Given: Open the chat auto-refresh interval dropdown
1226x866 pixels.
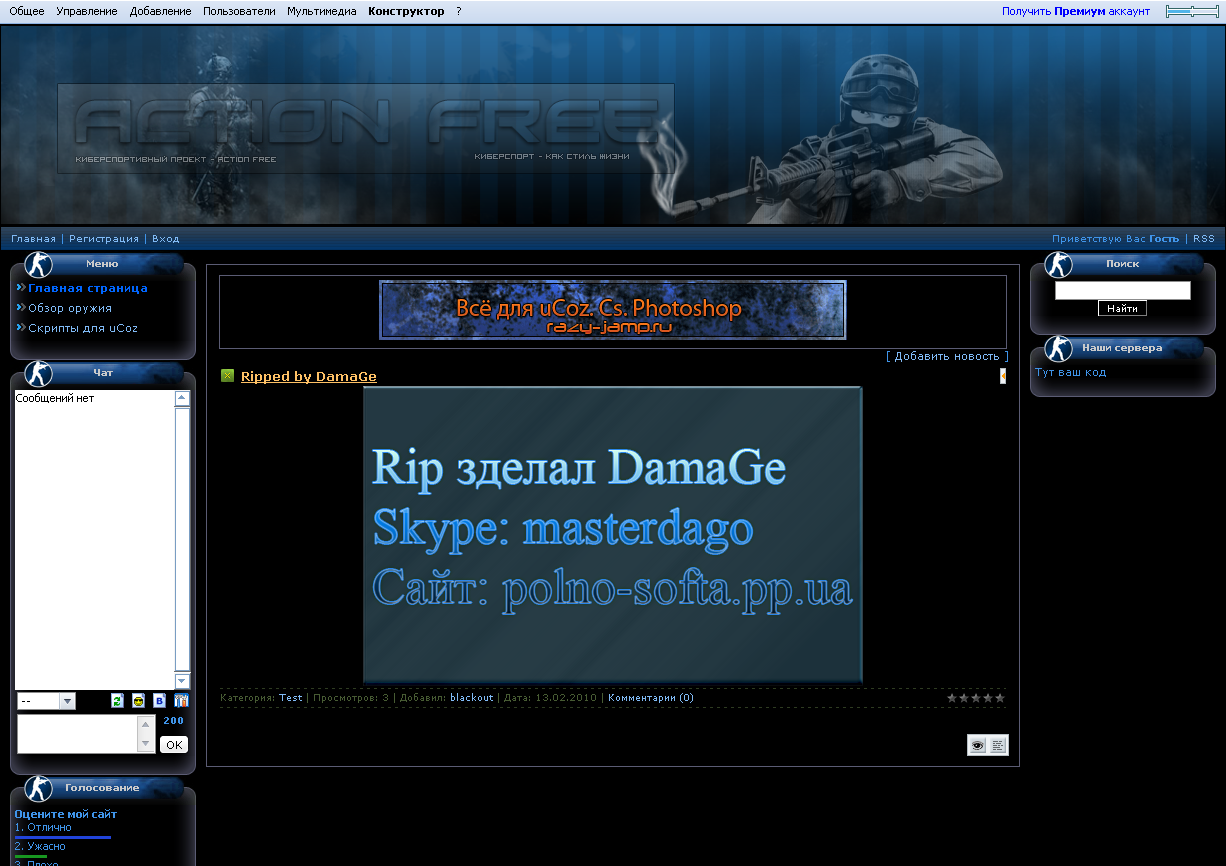Looking at the screenshot, I should click(46, 701).
